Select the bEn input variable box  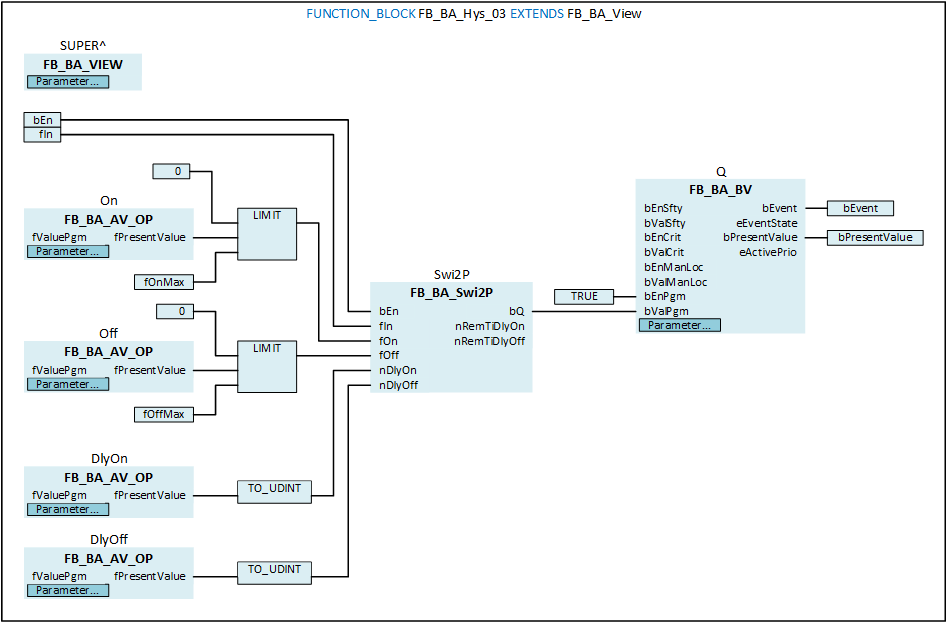(x=42, y=120)
